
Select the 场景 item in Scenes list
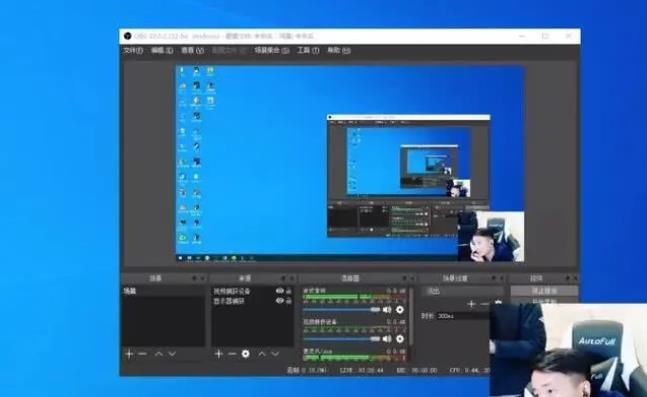[163, 291]
